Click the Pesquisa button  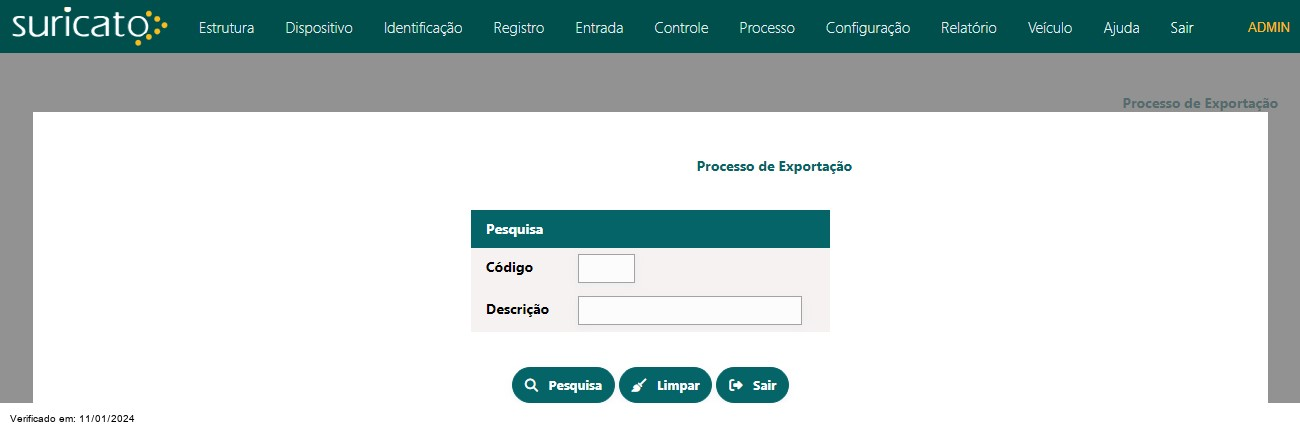[x=563, y=385]
